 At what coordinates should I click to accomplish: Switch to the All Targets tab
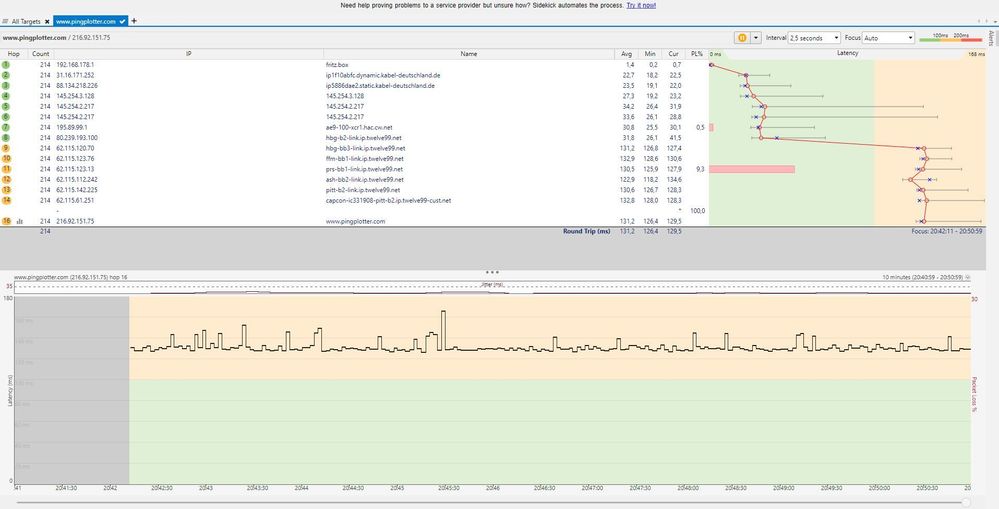click(28, 20)
